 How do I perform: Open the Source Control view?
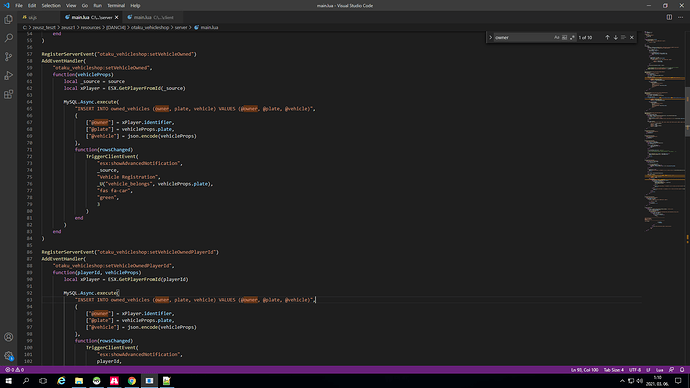pyautogui.click(x=8, y=57)
